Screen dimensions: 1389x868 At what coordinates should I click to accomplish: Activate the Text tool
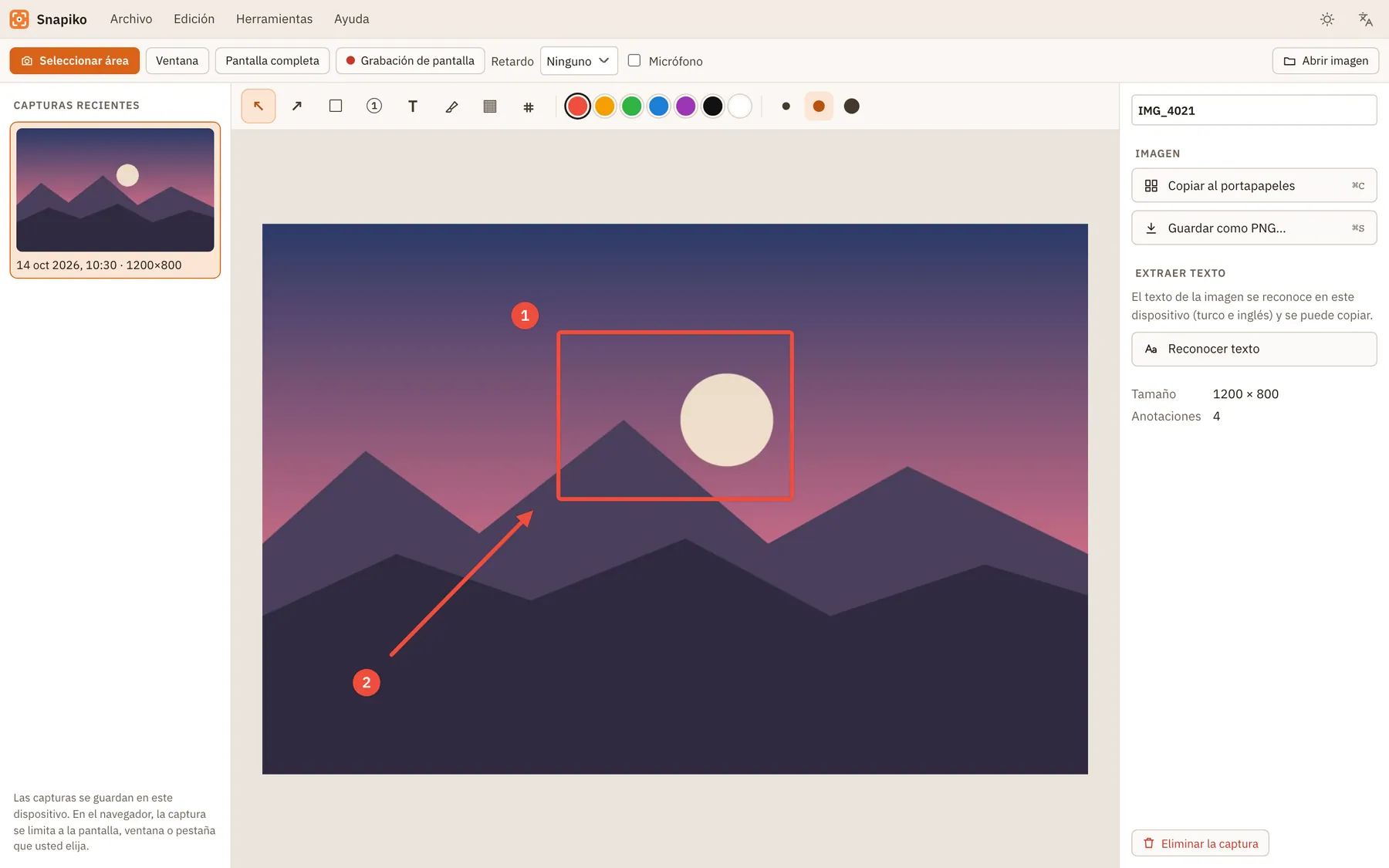pyautogui.click(x=413, y=106)
